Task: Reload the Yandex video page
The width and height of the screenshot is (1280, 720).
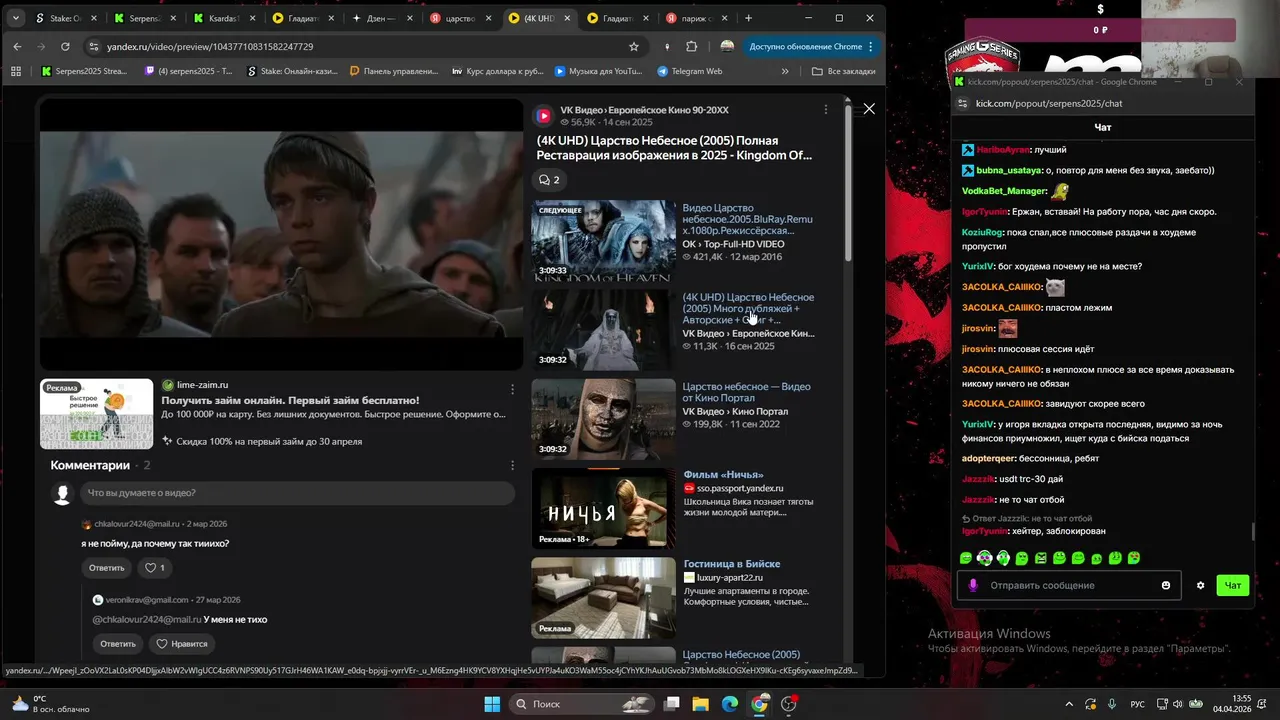Action: click(65, 46)
